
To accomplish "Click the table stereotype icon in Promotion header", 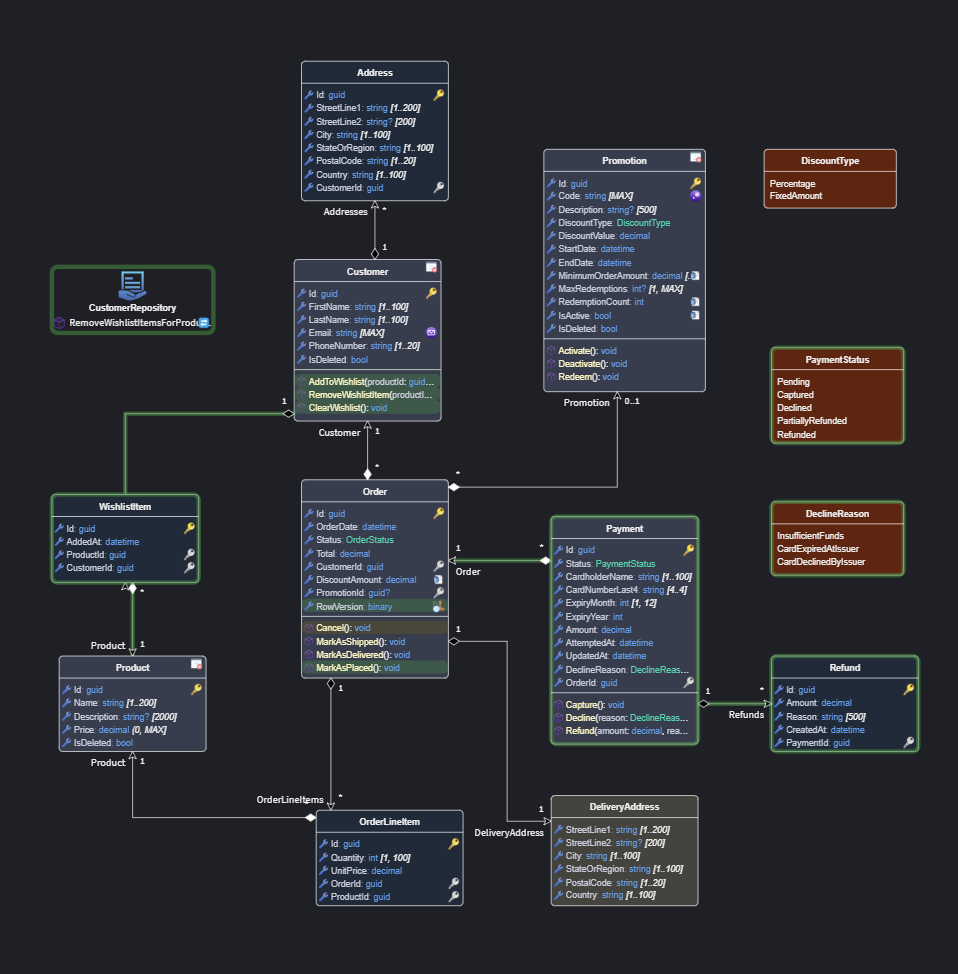I will (696, 157).
